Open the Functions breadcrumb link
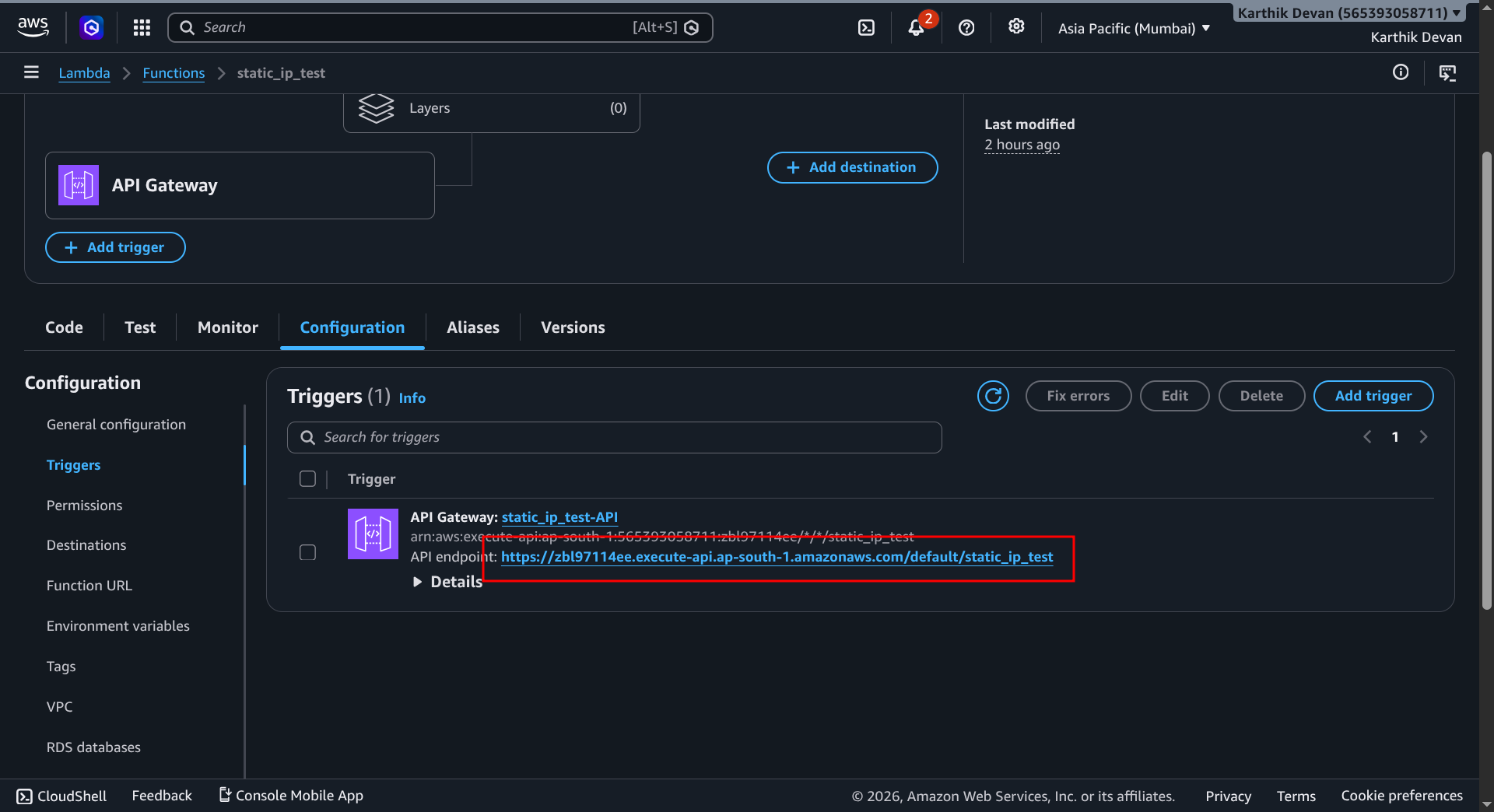 tap(174, 73)
